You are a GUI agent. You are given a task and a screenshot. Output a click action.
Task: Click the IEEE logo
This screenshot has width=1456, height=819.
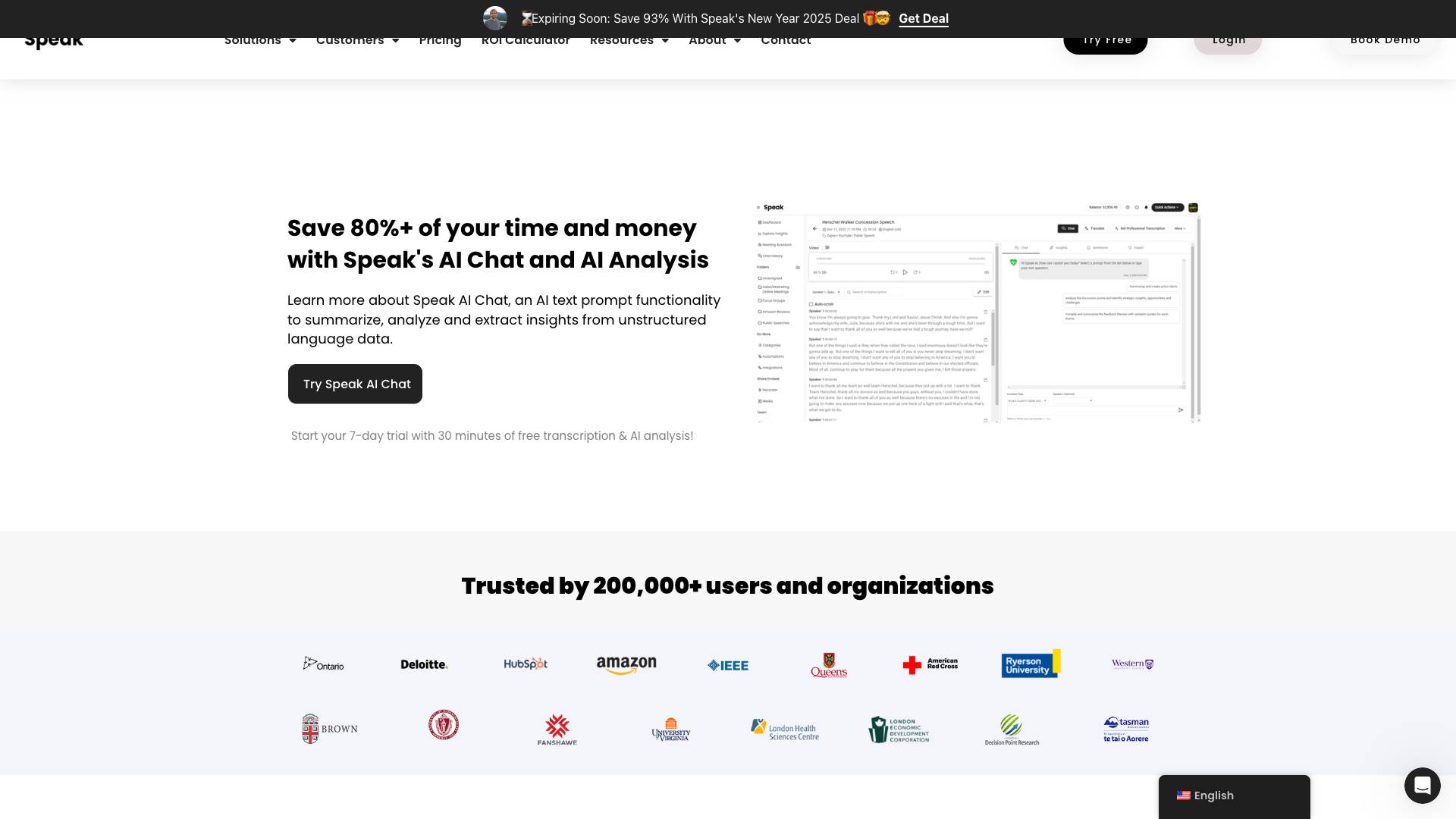tap(728, 665)
